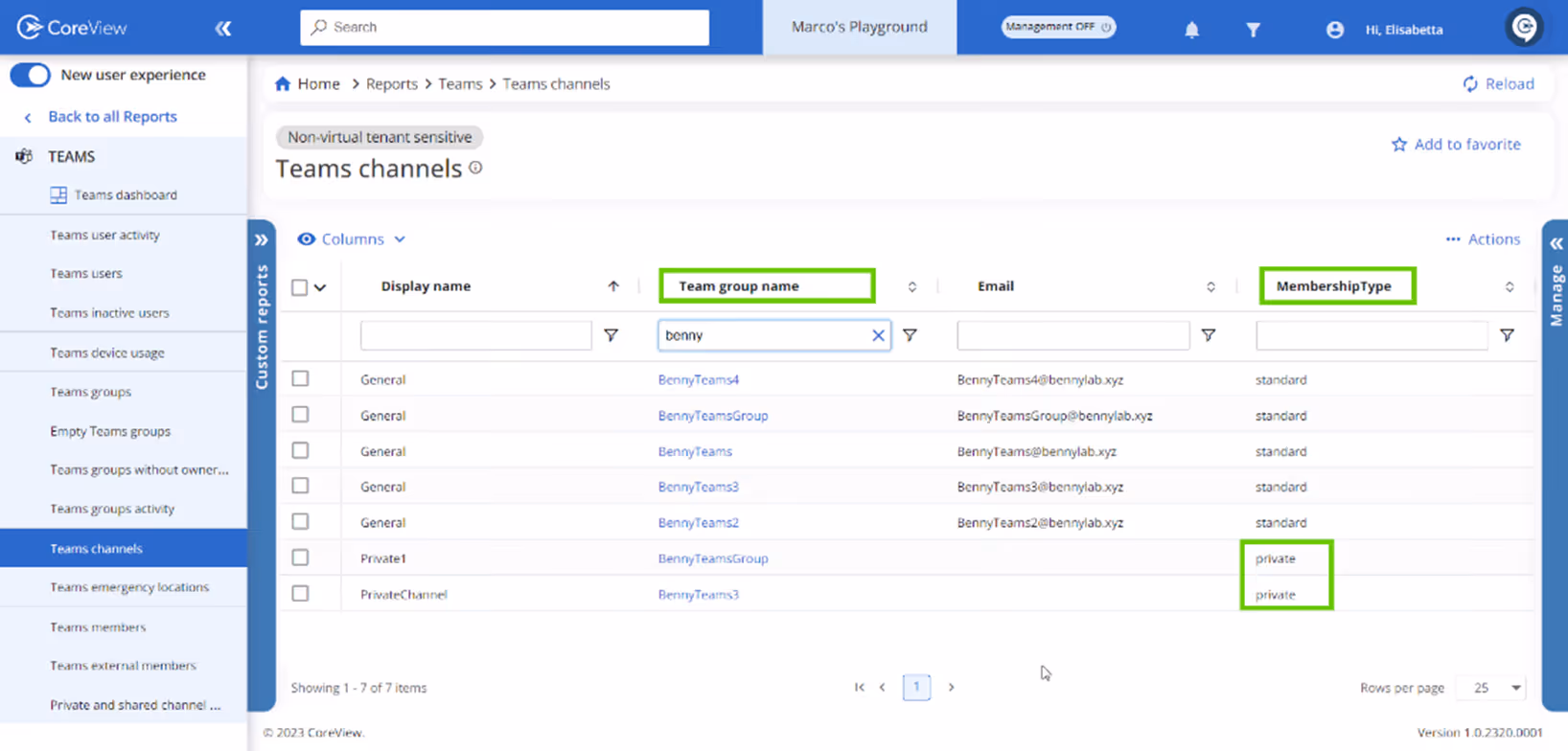The image size is (1568, 751).
Task: Click the Home breadcrumb house icon
Action: (283, 83)
